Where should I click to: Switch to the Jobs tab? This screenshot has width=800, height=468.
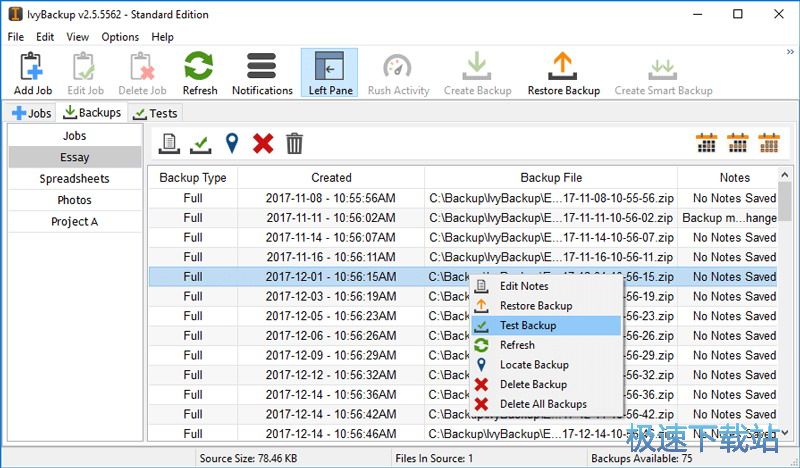32,113
